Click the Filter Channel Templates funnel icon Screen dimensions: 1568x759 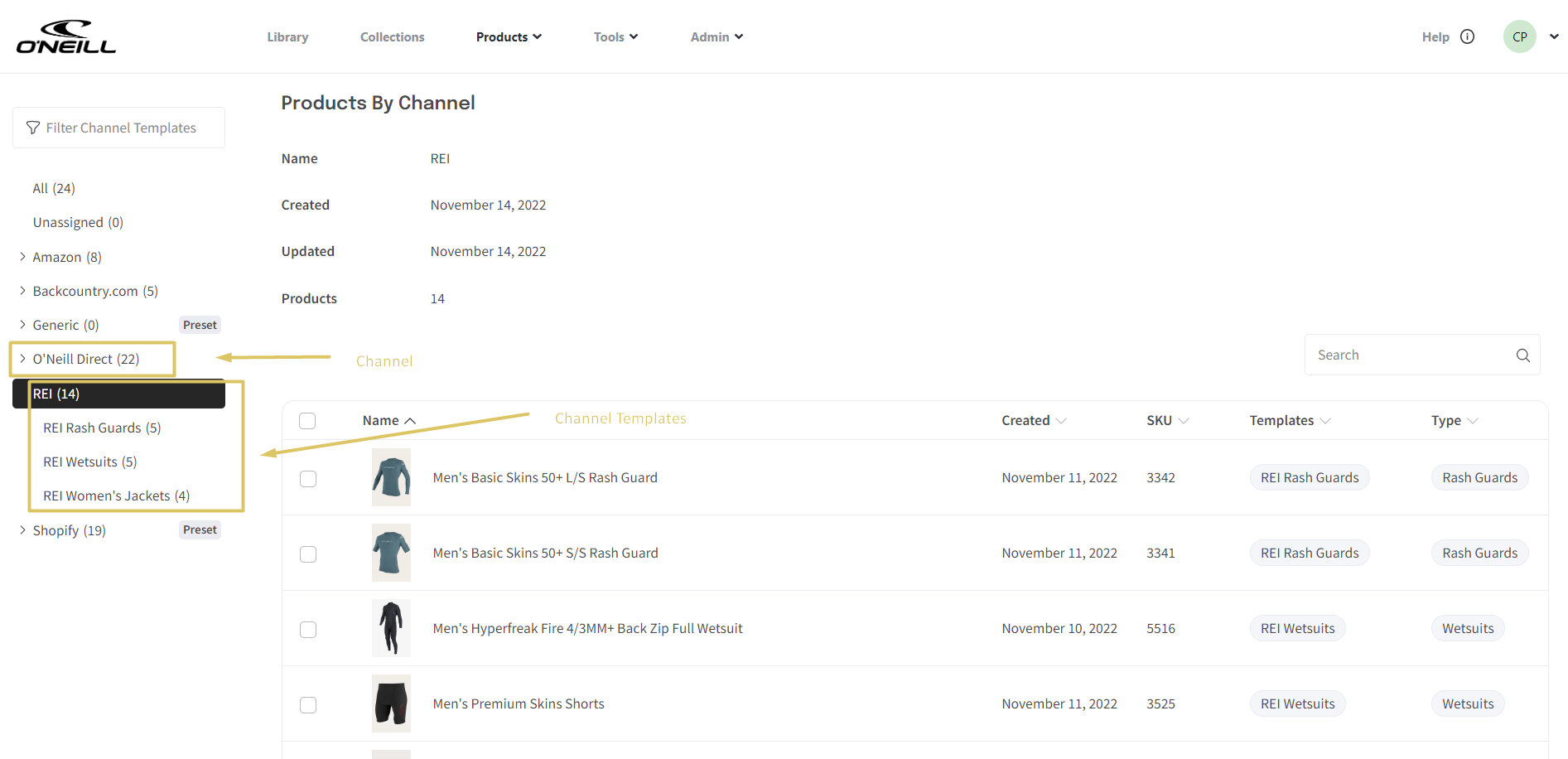tap(33, 128)
